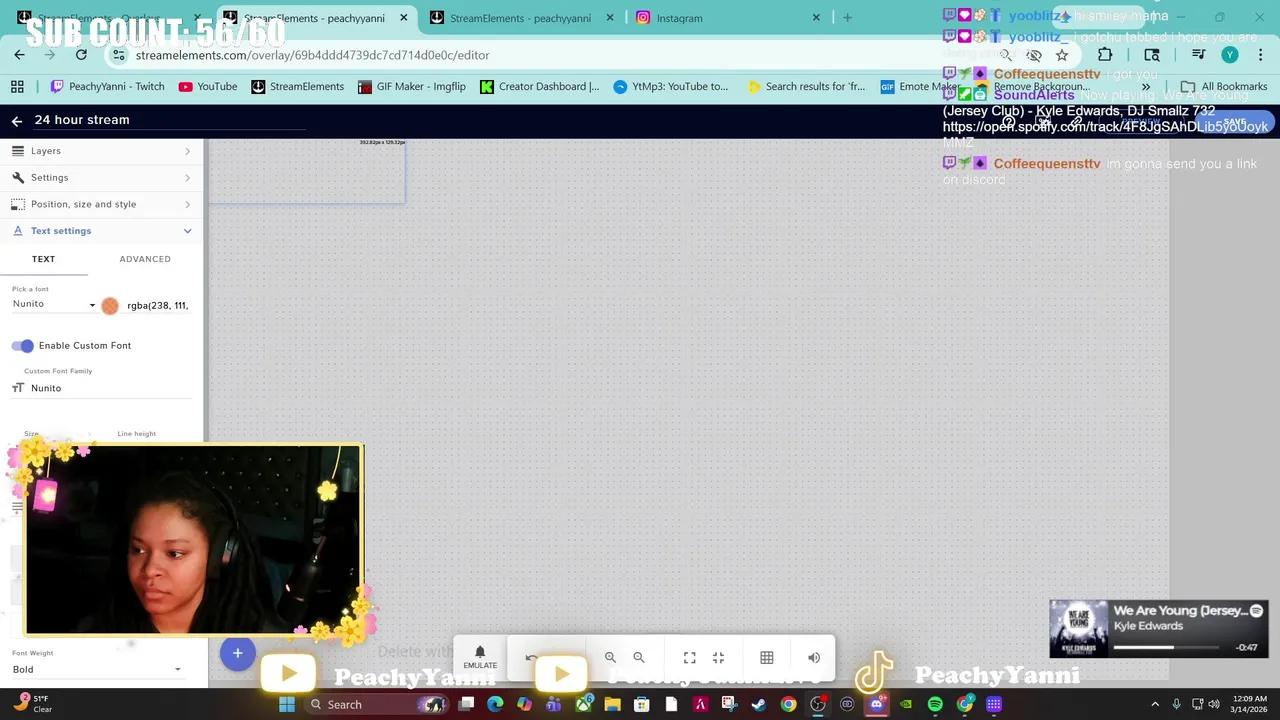The image size is (1280, 720).
Task: Add a new widget with plus button
Action: coord(237,653)
